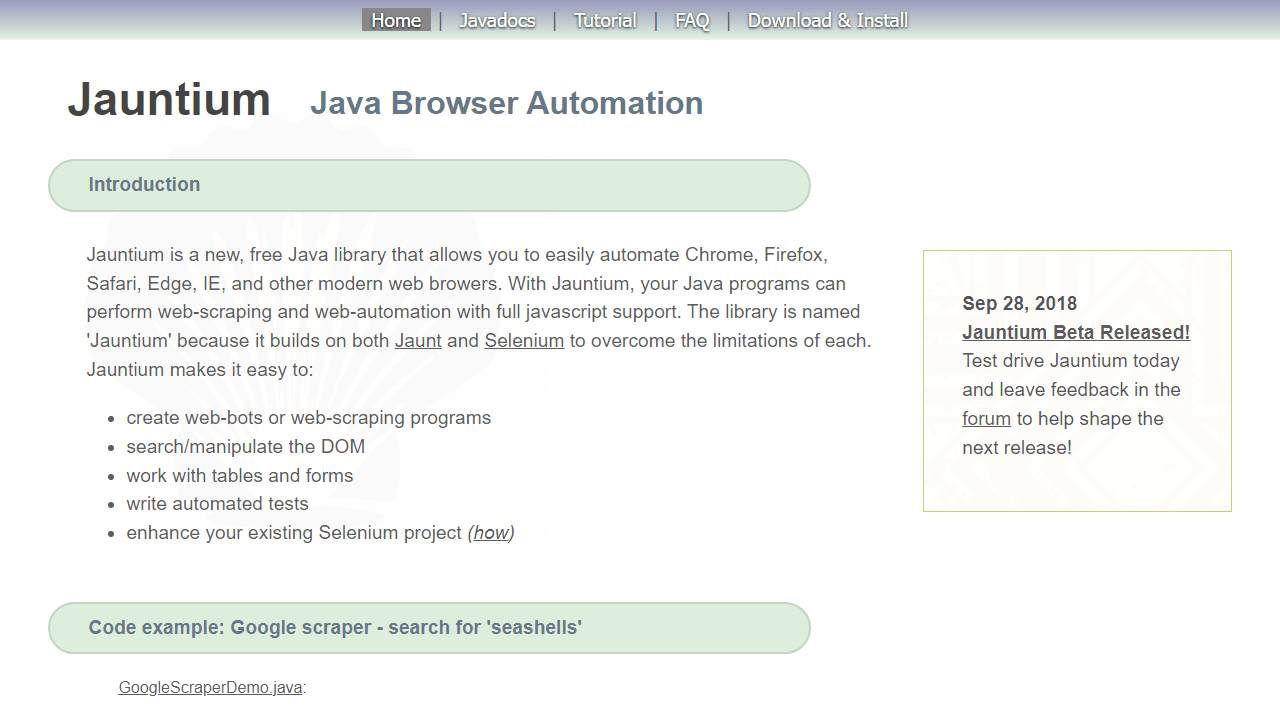The width and height of the screenshot is (1280, 720).
Task: Click the Introduction section header
Action: point(429,185)
